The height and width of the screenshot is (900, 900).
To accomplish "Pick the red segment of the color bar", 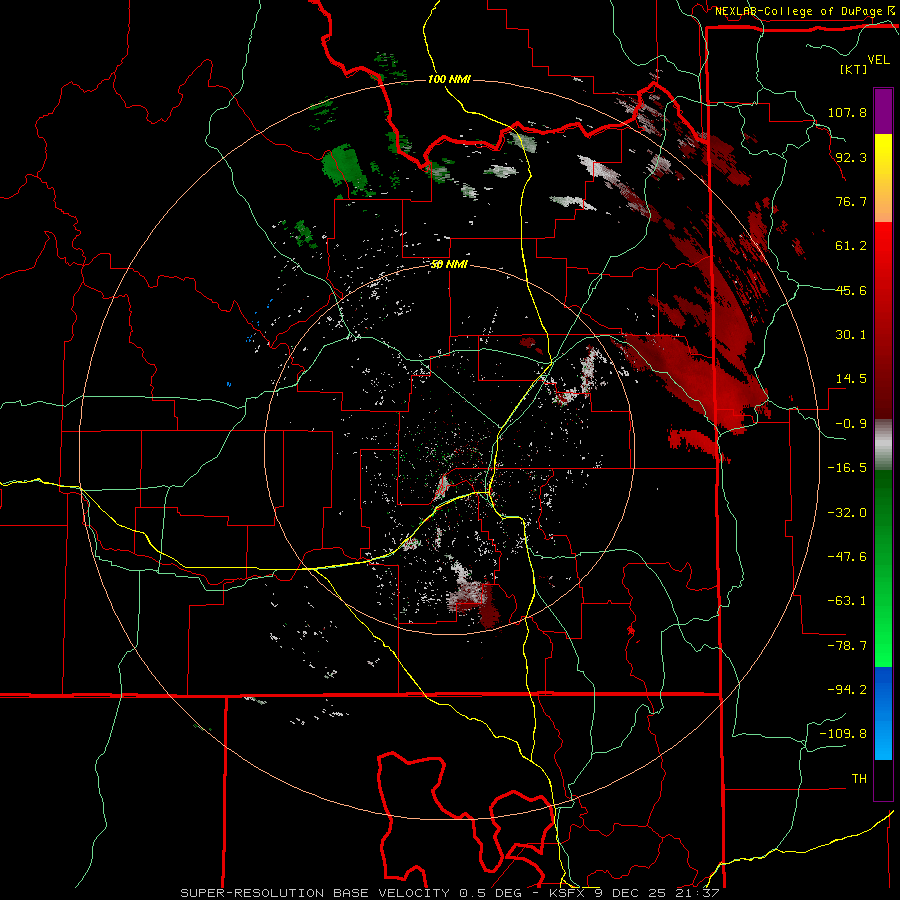I will [883, 320].
